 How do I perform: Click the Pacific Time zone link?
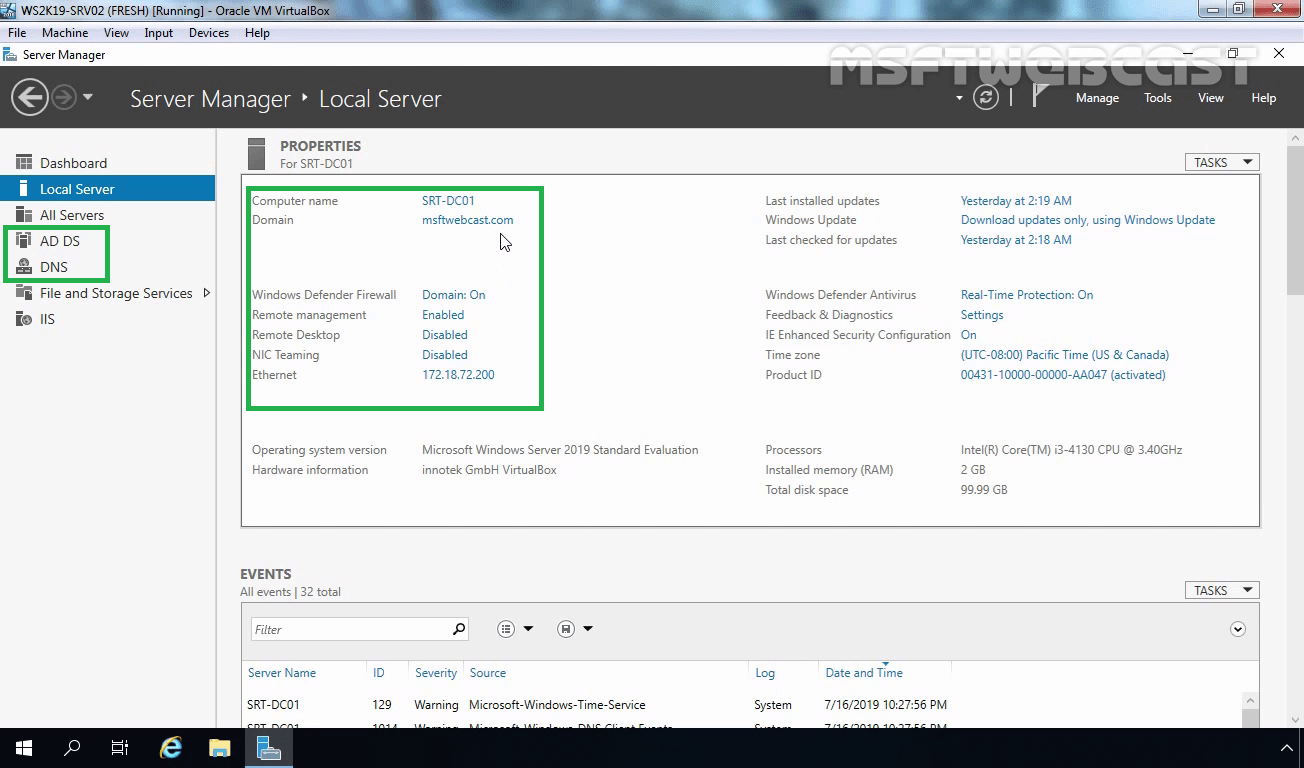tap(1065, 355)
